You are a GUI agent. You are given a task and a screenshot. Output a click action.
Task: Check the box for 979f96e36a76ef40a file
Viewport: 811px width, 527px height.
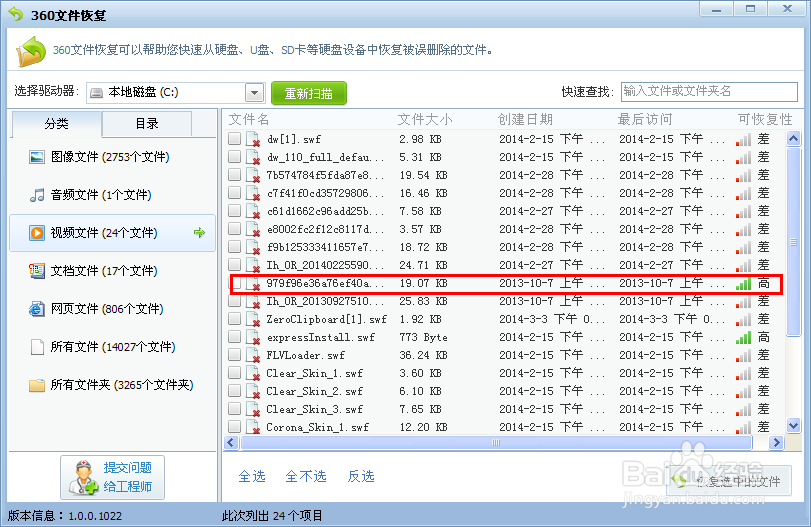(x=237, y=283)
